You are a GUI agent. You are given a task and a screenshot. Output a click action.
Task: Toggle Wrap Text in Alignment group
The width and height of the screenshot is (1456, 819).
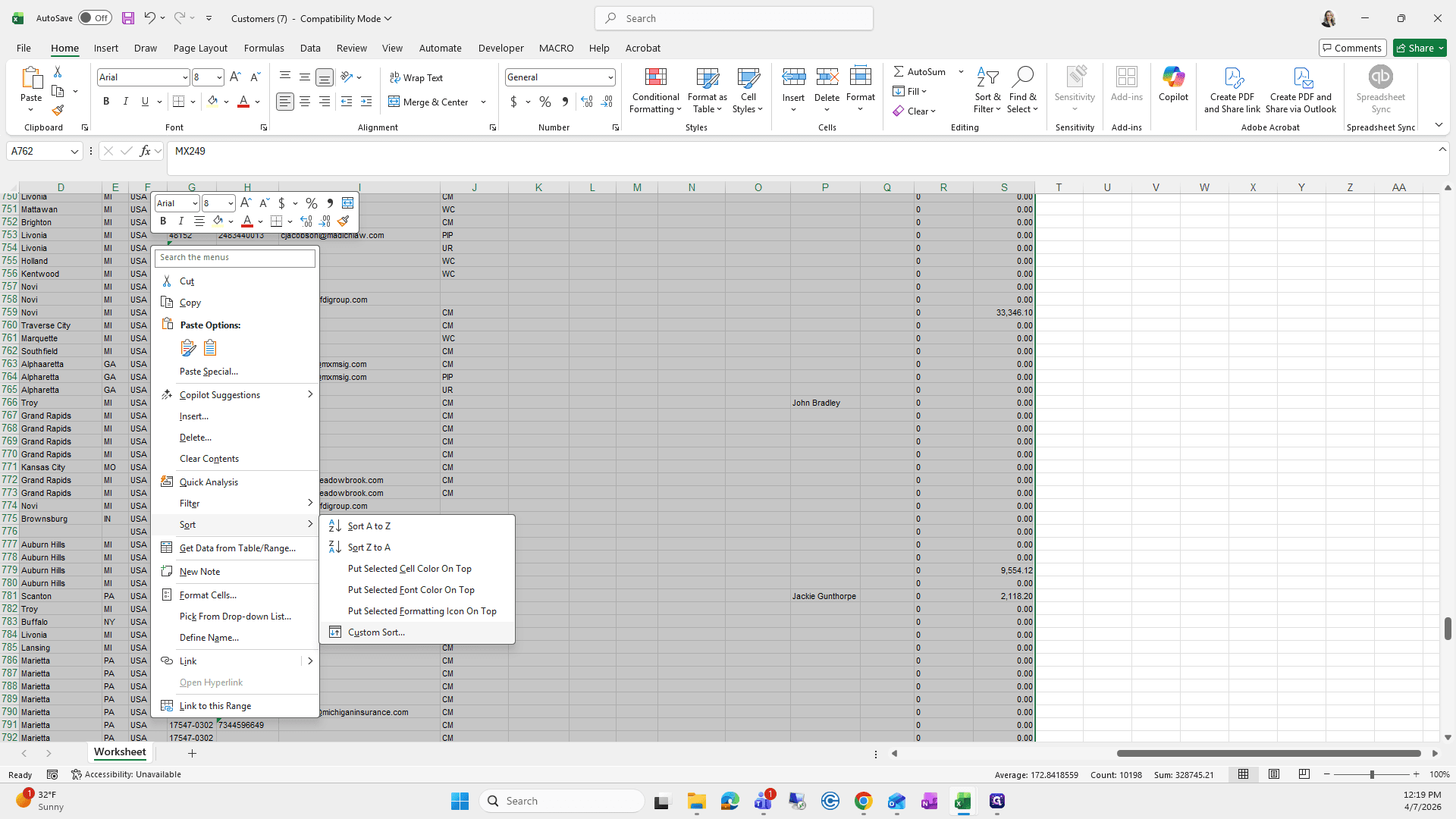[x=416, y=77]
